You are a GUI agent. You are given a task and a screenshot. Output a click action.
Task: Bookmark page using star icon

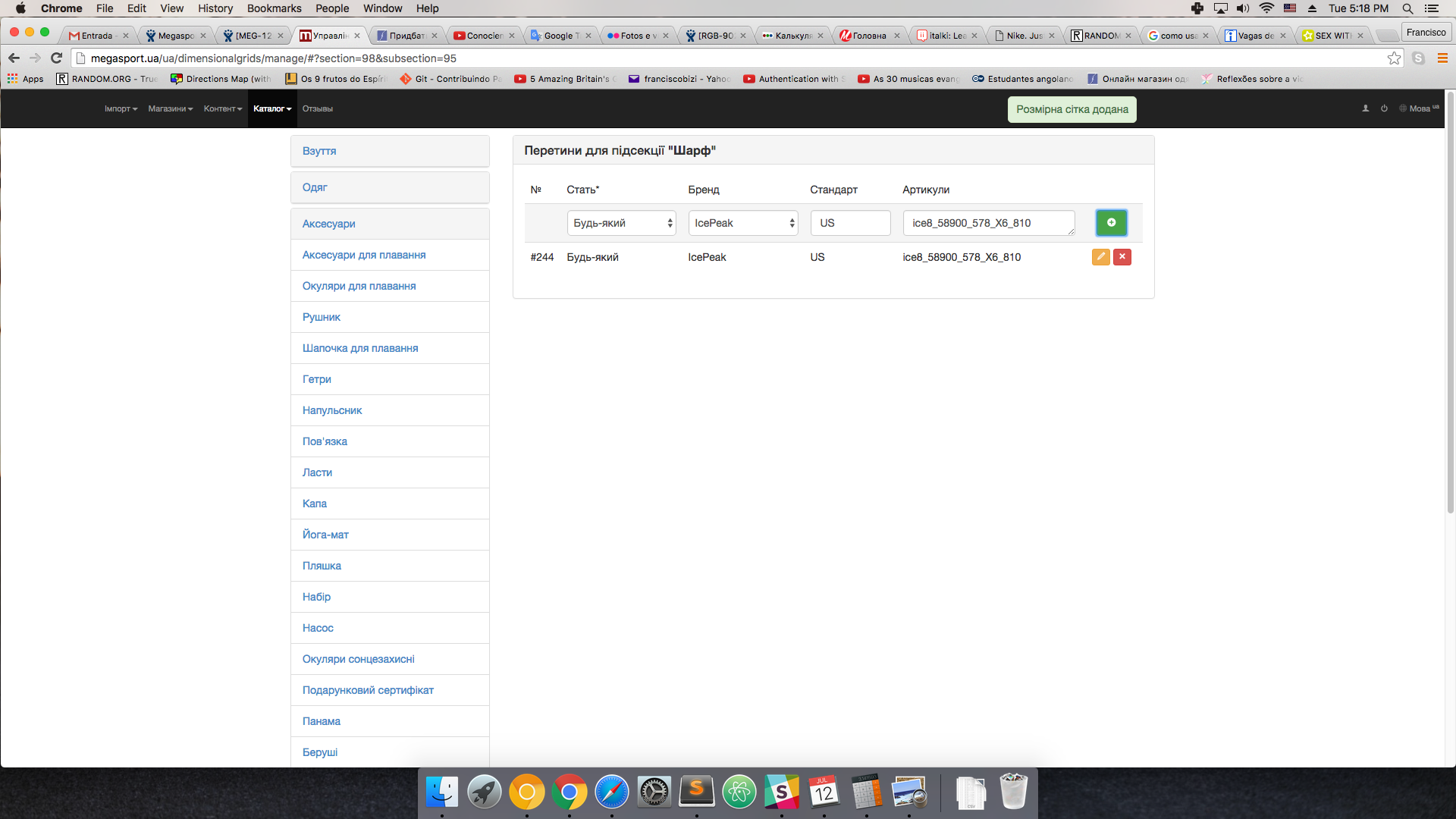point(1394,58)
